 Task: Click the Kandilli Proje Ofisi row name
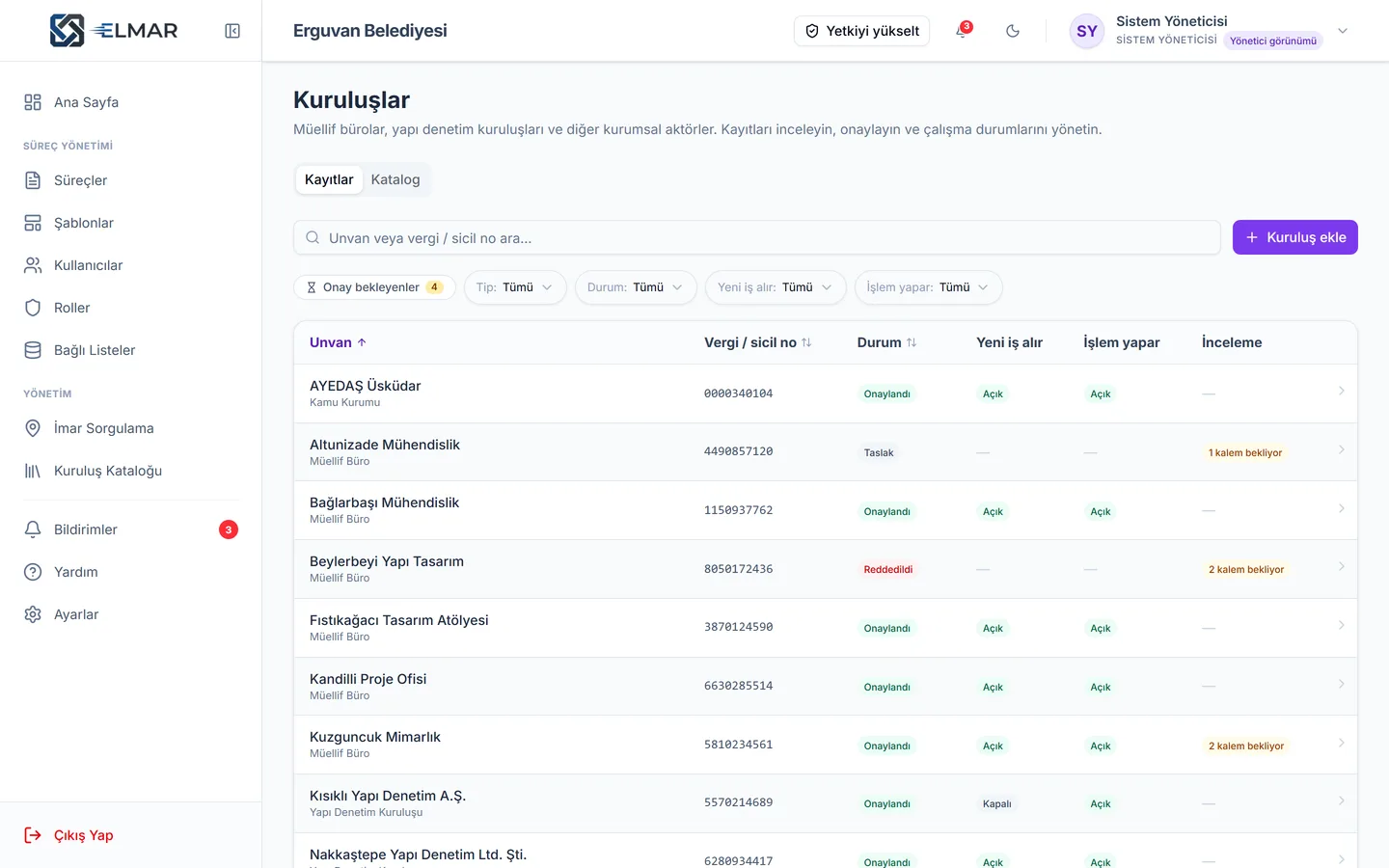[x=368, y=679]
